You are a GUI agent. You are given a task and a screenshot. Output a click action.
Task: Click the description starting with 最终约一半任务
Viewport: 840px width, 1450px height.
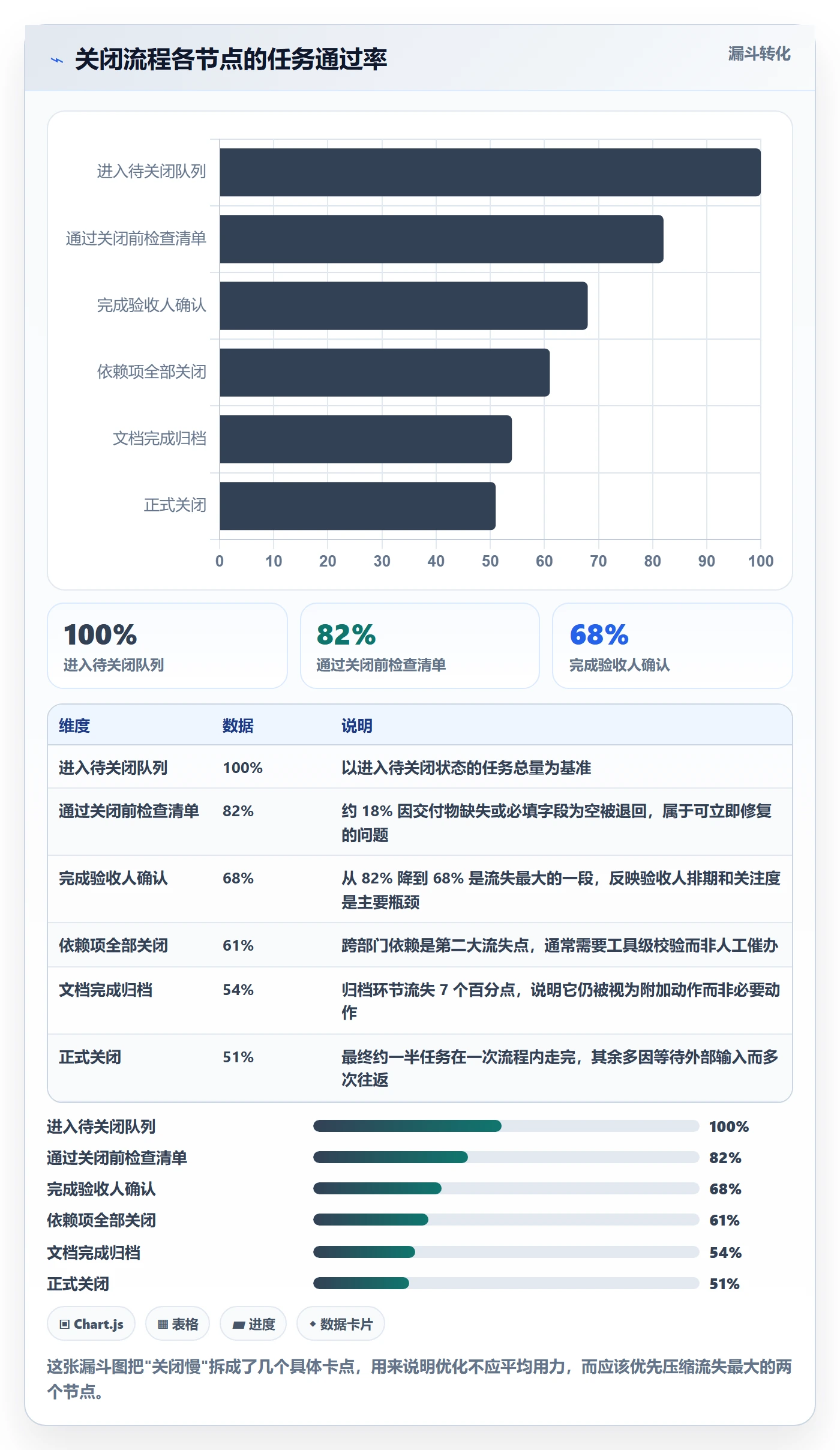[x=560, y=1068]
